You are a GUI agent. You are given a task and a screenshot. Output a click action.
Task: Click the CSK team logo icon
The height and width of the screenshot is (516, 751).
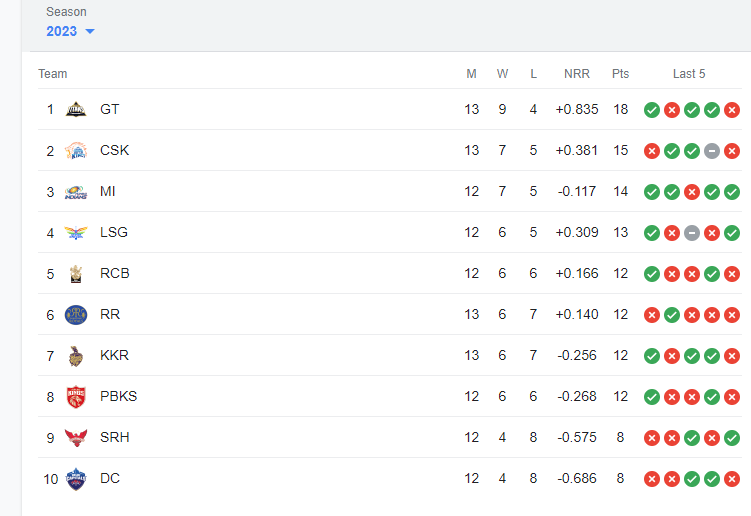(76, 150)
